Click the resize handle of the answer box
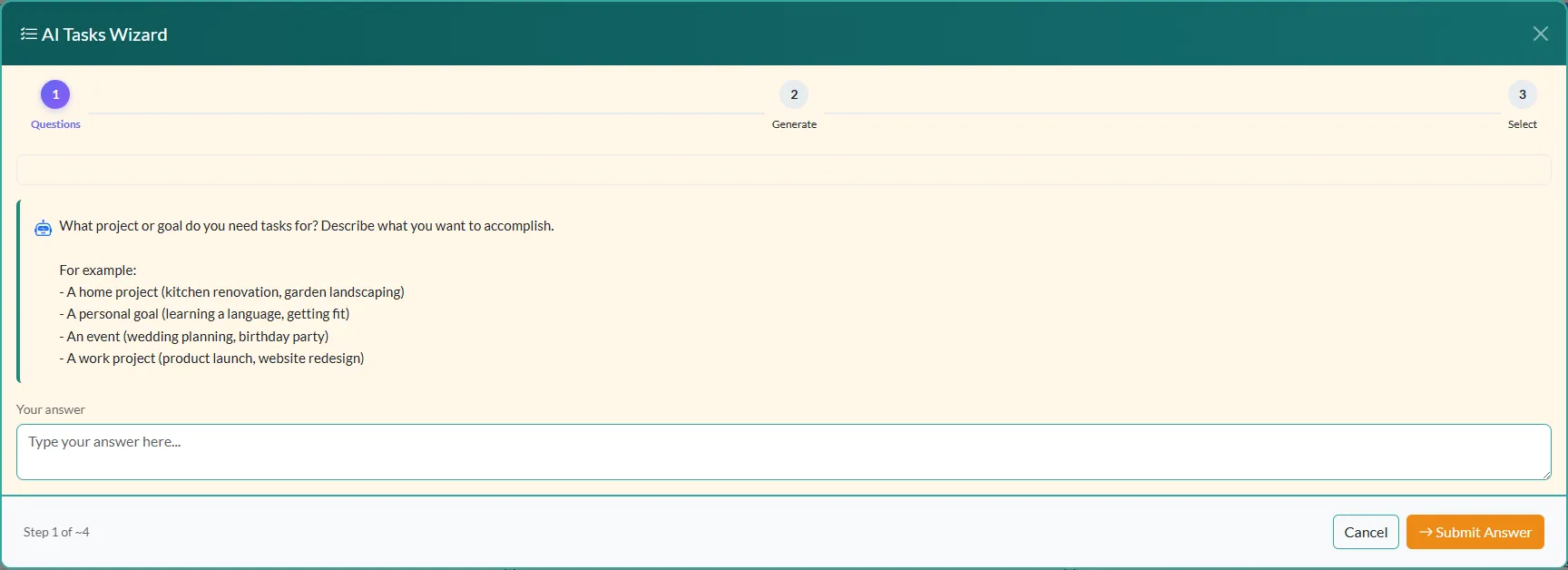The height and width of the screenshot is (570, 1568). pos(1545,474)
